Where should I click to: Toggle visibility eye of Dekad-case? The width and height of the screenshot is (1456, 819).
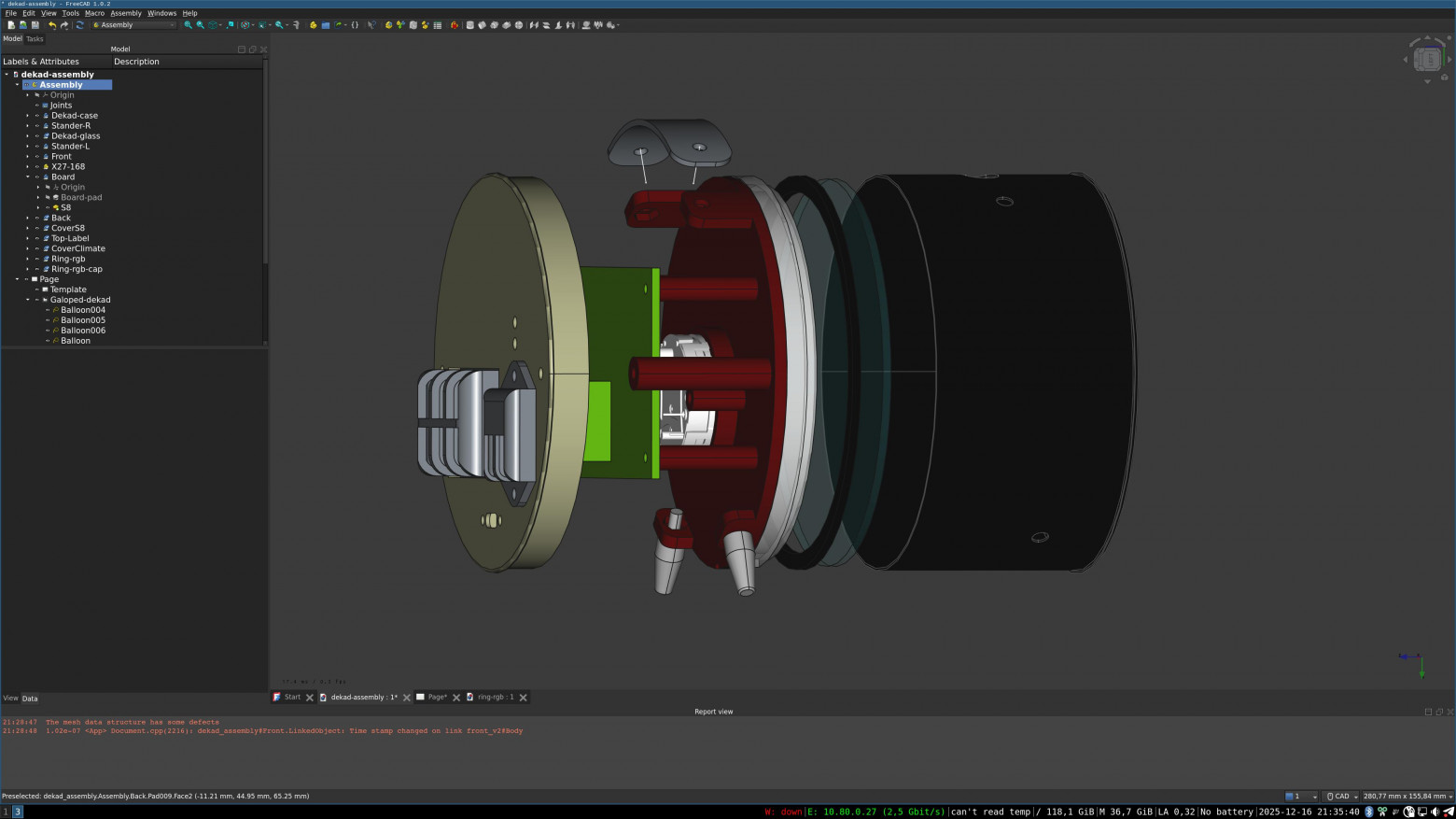coord(37,116)
